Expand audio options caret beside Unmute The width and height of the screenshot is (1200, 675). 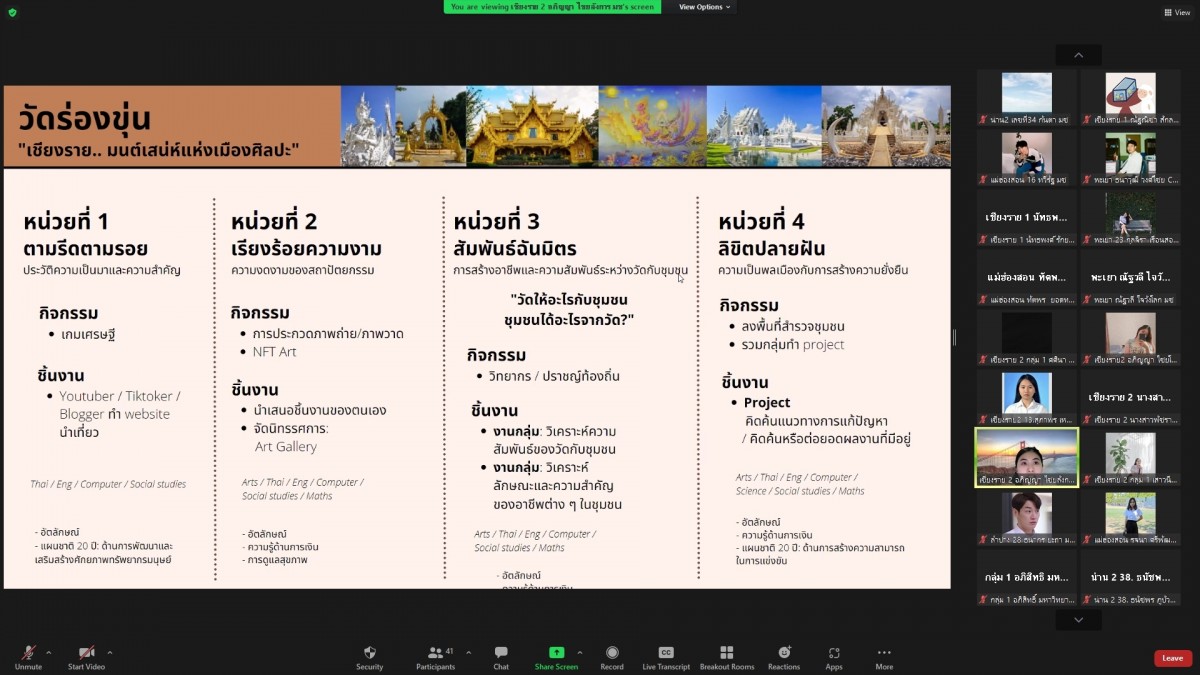[48, 652]
